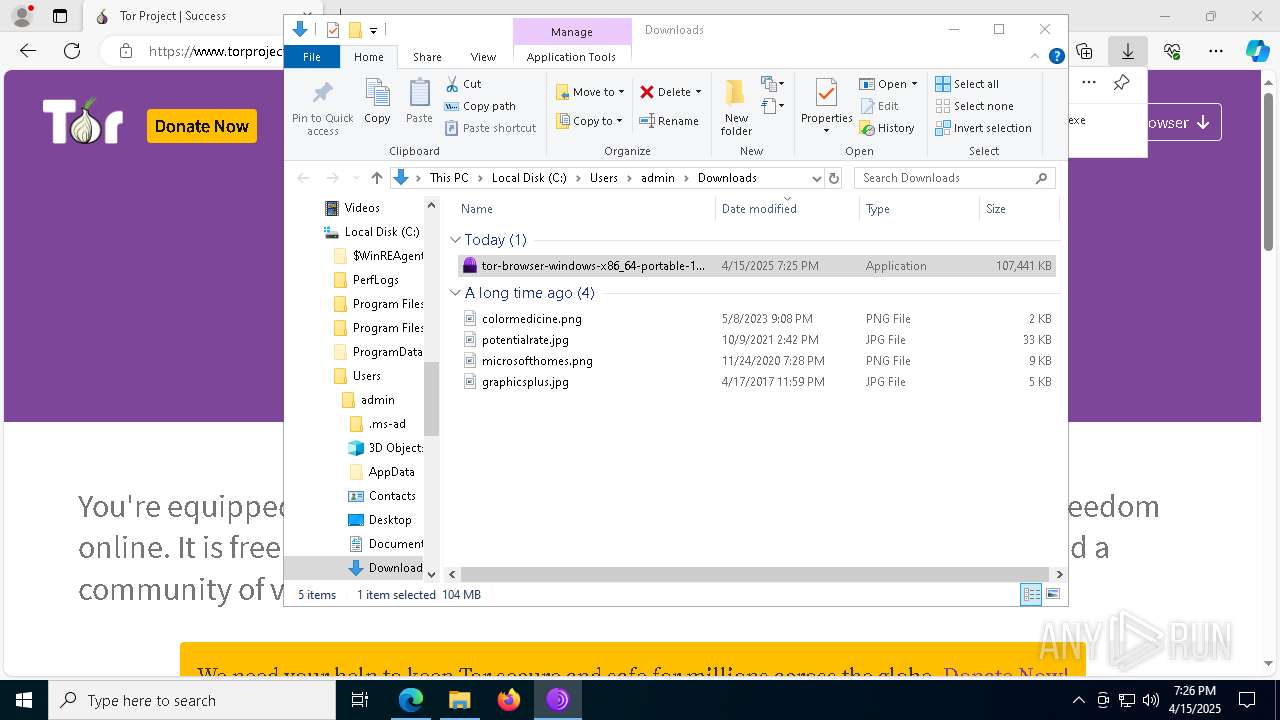Expand address bar history dropdown
This screenshot has width=1280, height=720.
click(817, 178)
